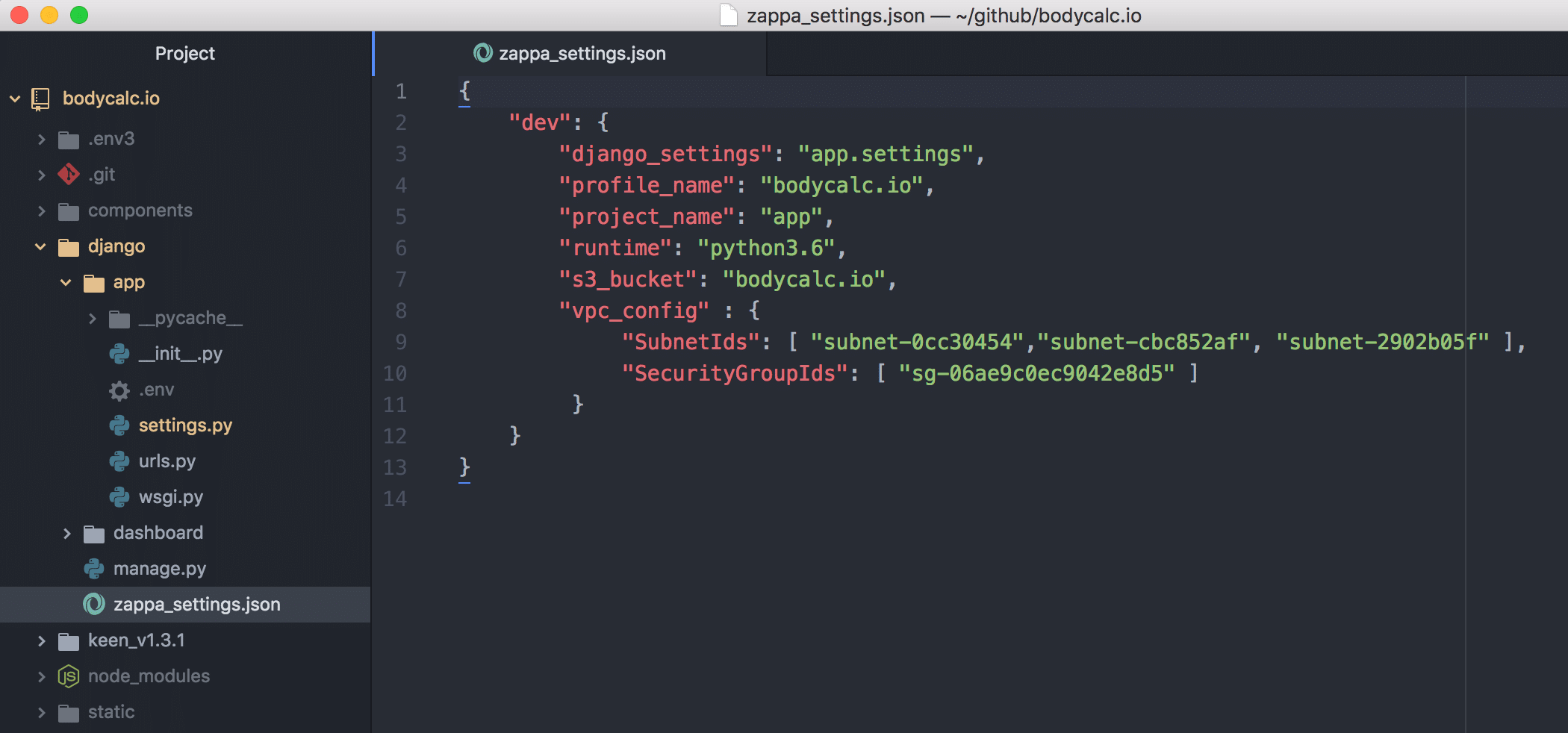Click the app folder icon
The height and width of the screenshot is (733, 1568).
pos(94,283)
